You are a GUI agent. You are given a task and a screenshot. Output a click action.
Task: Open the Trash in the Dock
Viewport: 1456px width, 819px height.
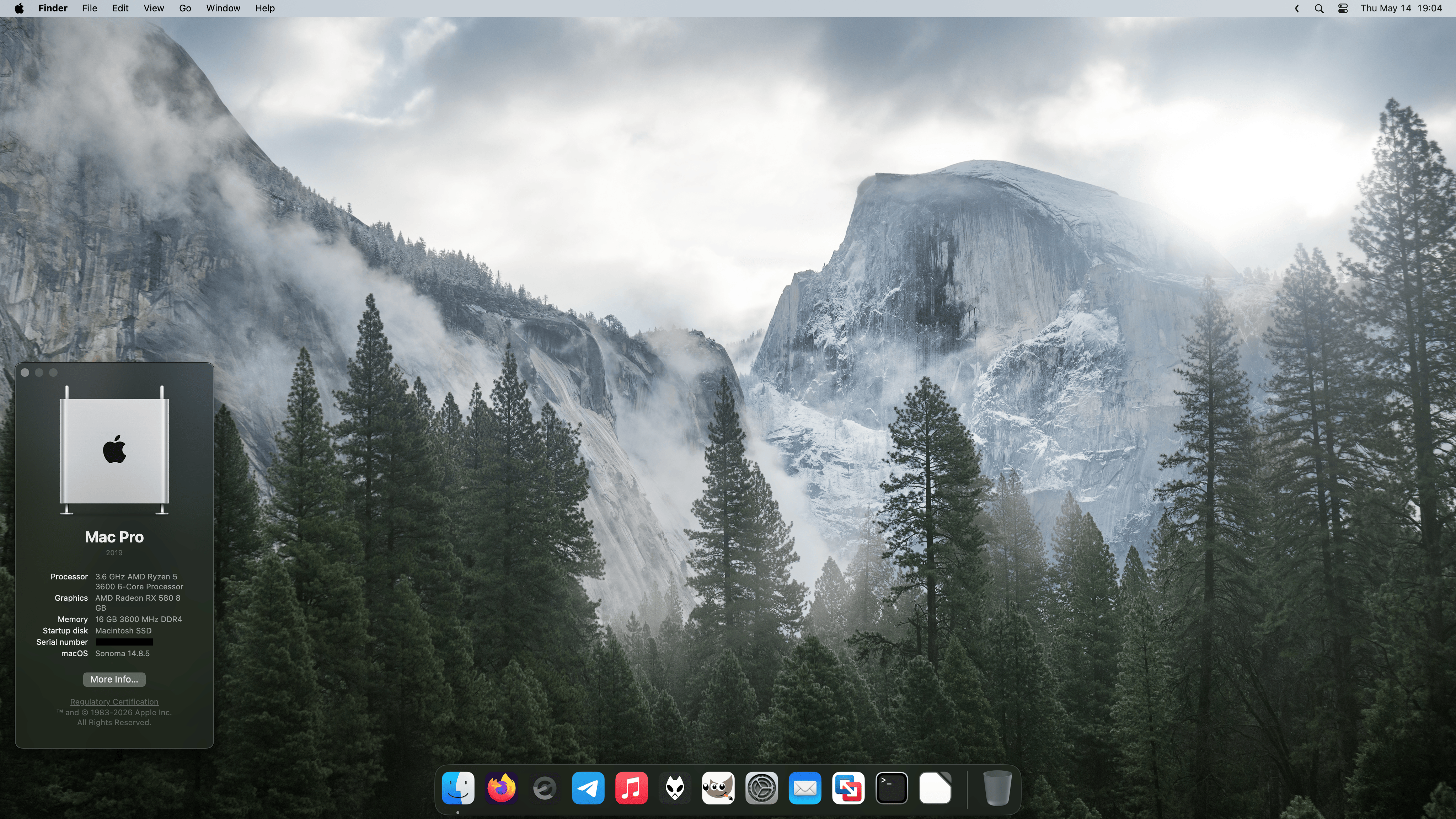tap(997, 787)
